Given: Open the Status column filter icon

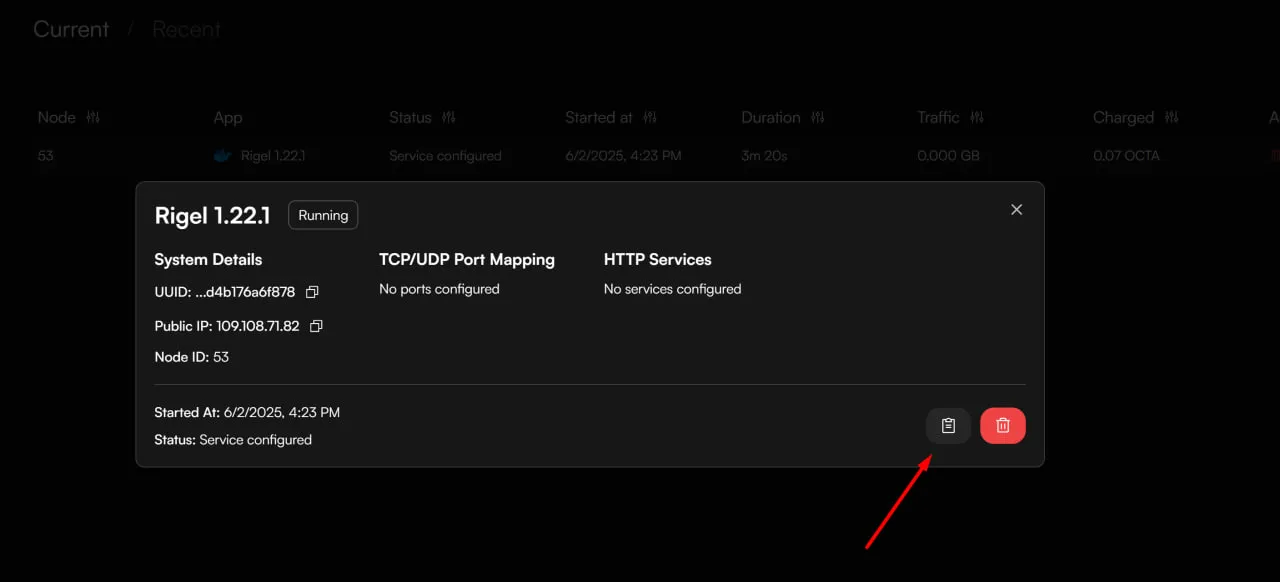Looking at the screenshot, I should 448,117.
